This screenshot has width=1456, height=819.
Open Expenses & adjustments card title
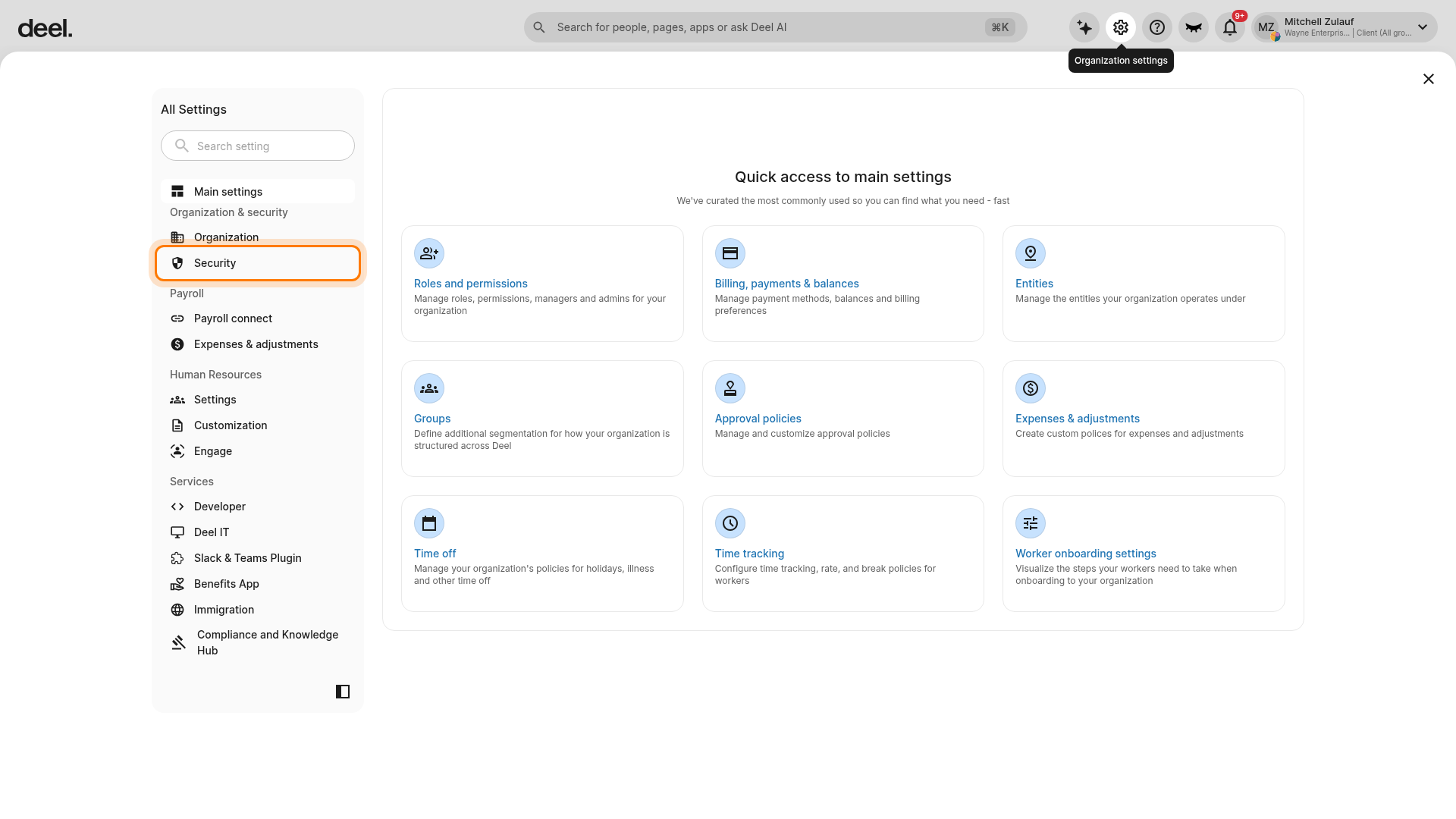click(1078, 419)
